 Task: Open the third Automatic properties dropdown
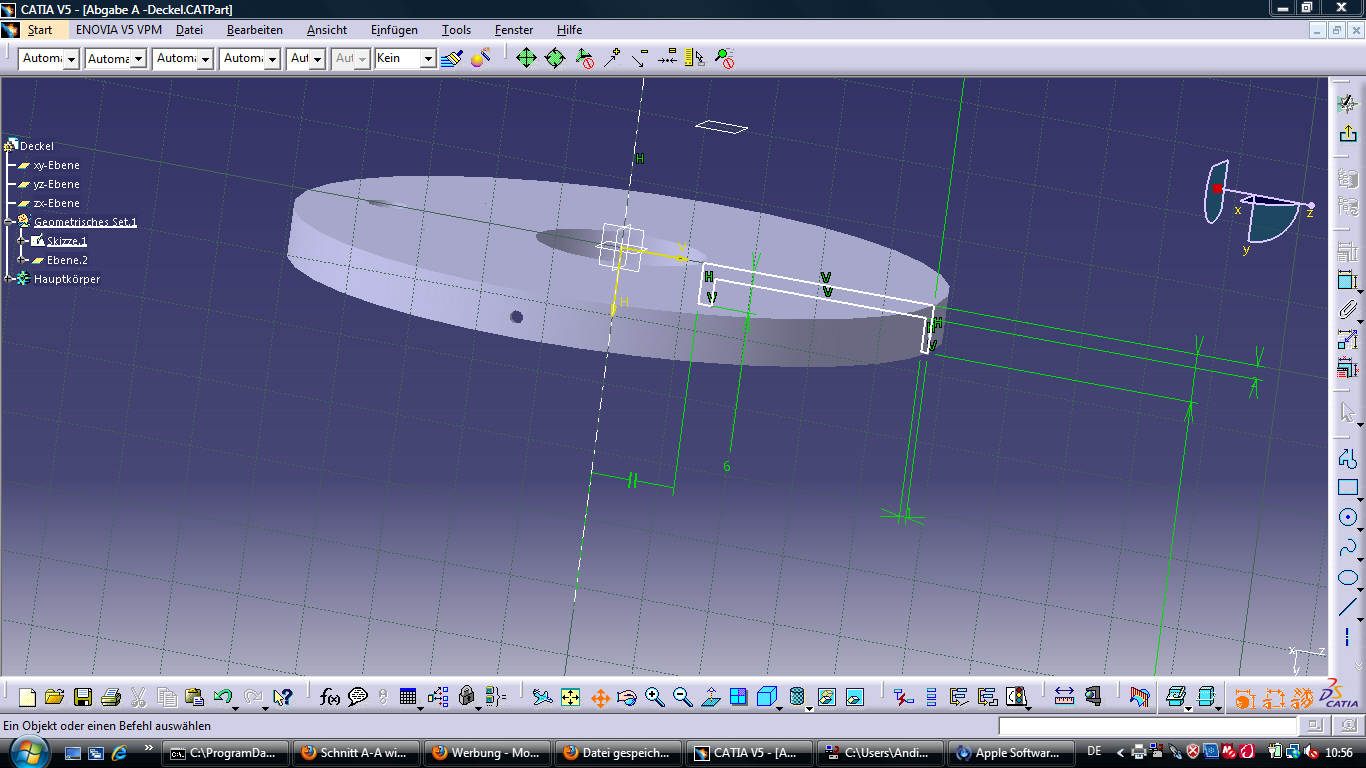click(205, 59)
